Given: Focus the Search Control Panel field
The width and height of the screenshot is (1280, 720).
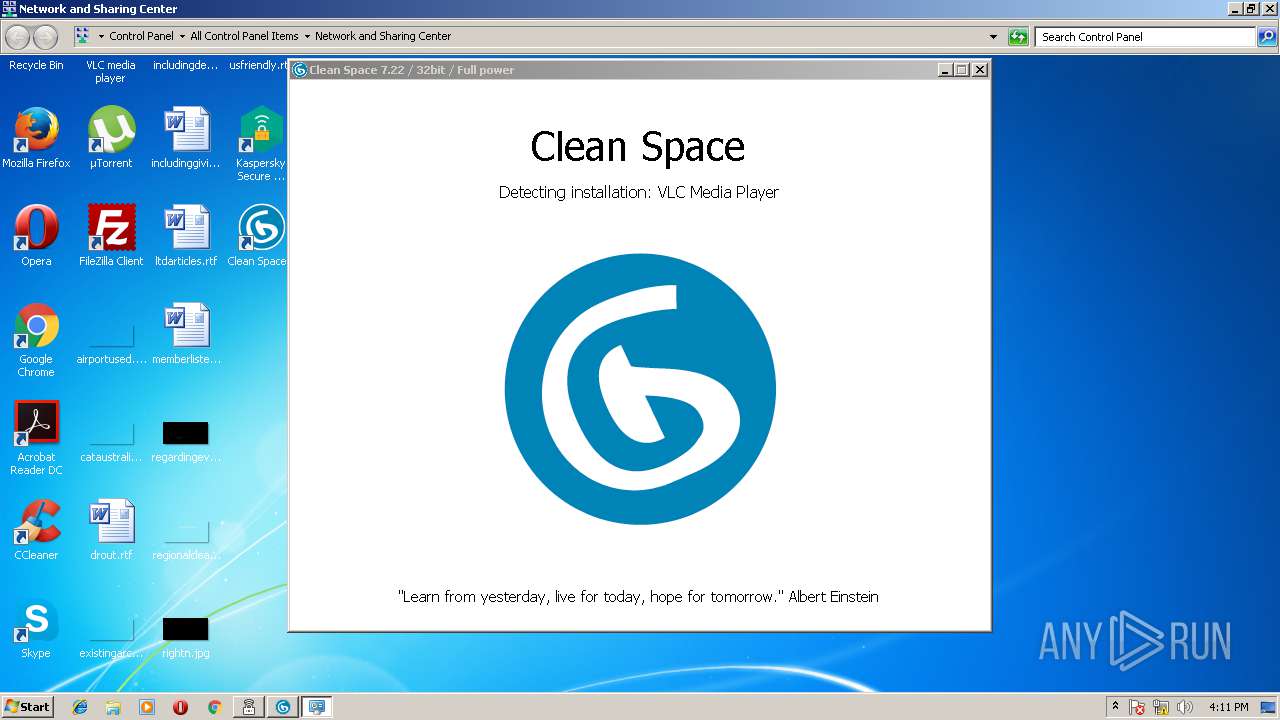Looking at the screenshot, I should (1146, 37).
